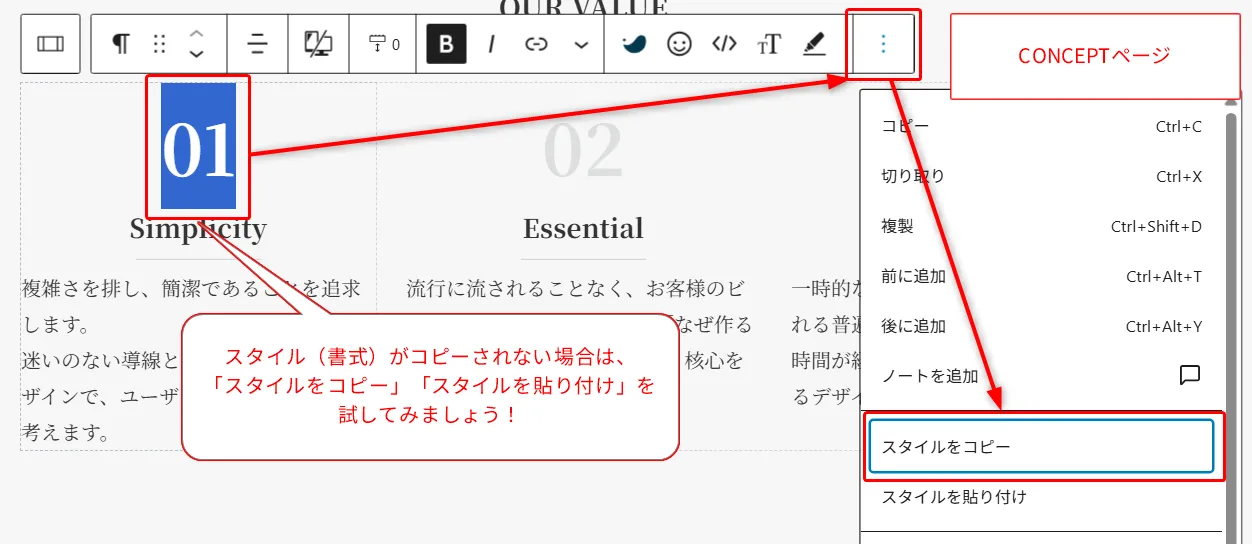Open the text alignment options

258,44
